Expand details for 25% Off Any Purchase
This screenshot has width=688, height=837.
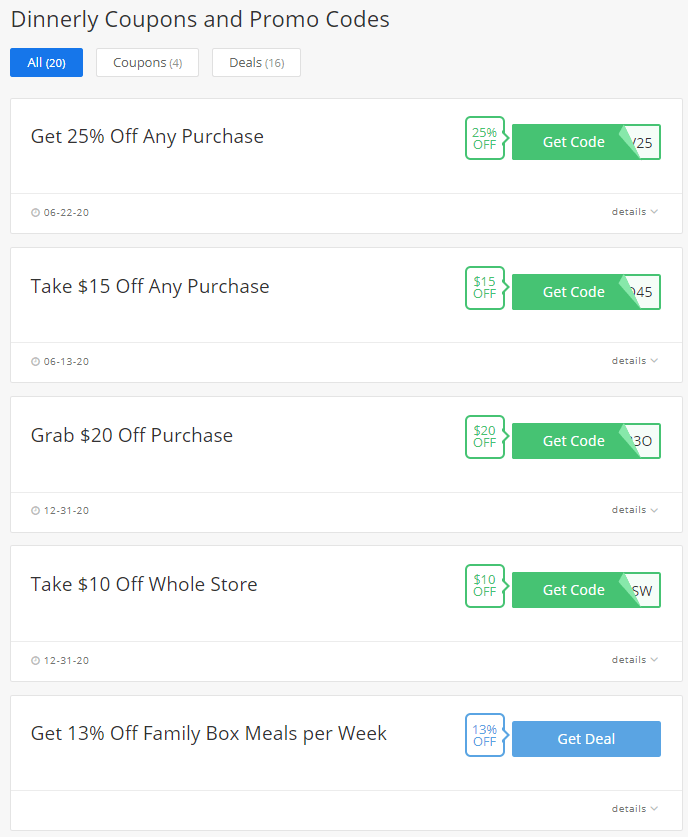(x=635, y=212)
